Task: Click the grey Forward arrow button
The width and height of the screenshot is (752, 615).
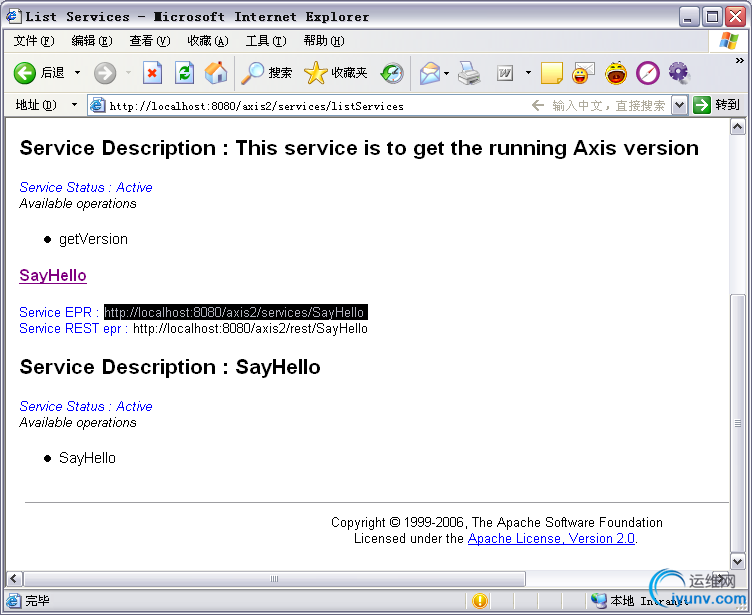Action: [105, 73]
